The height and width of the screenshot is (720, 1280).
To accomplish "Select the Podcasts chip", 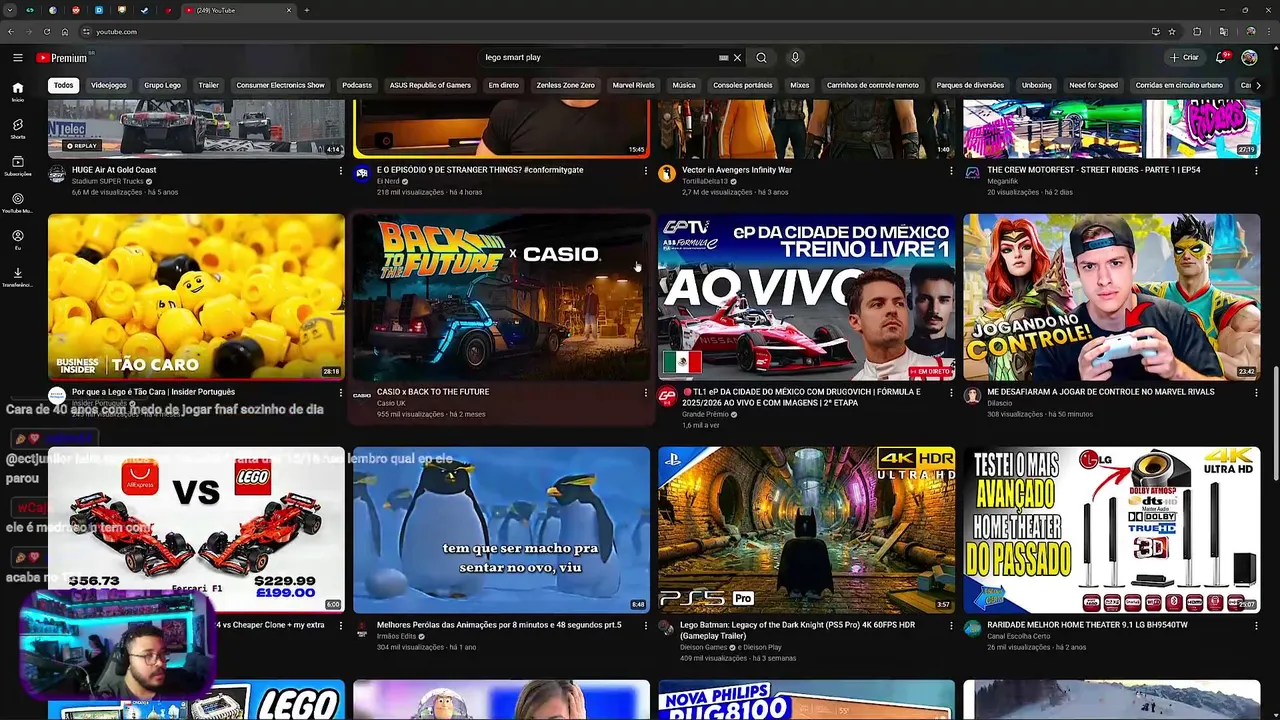I will (357, 85).
